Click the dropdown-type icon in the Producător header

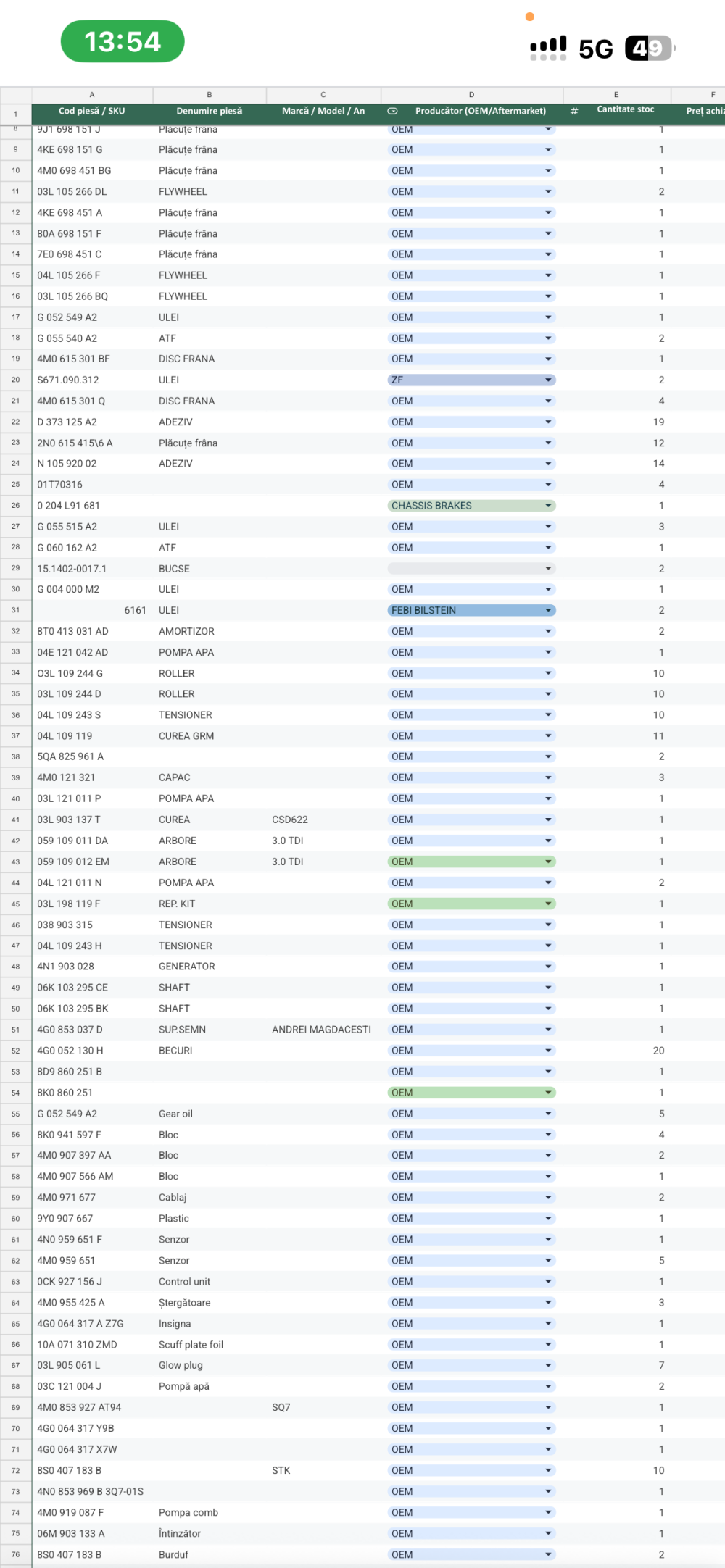pos(392,111)
